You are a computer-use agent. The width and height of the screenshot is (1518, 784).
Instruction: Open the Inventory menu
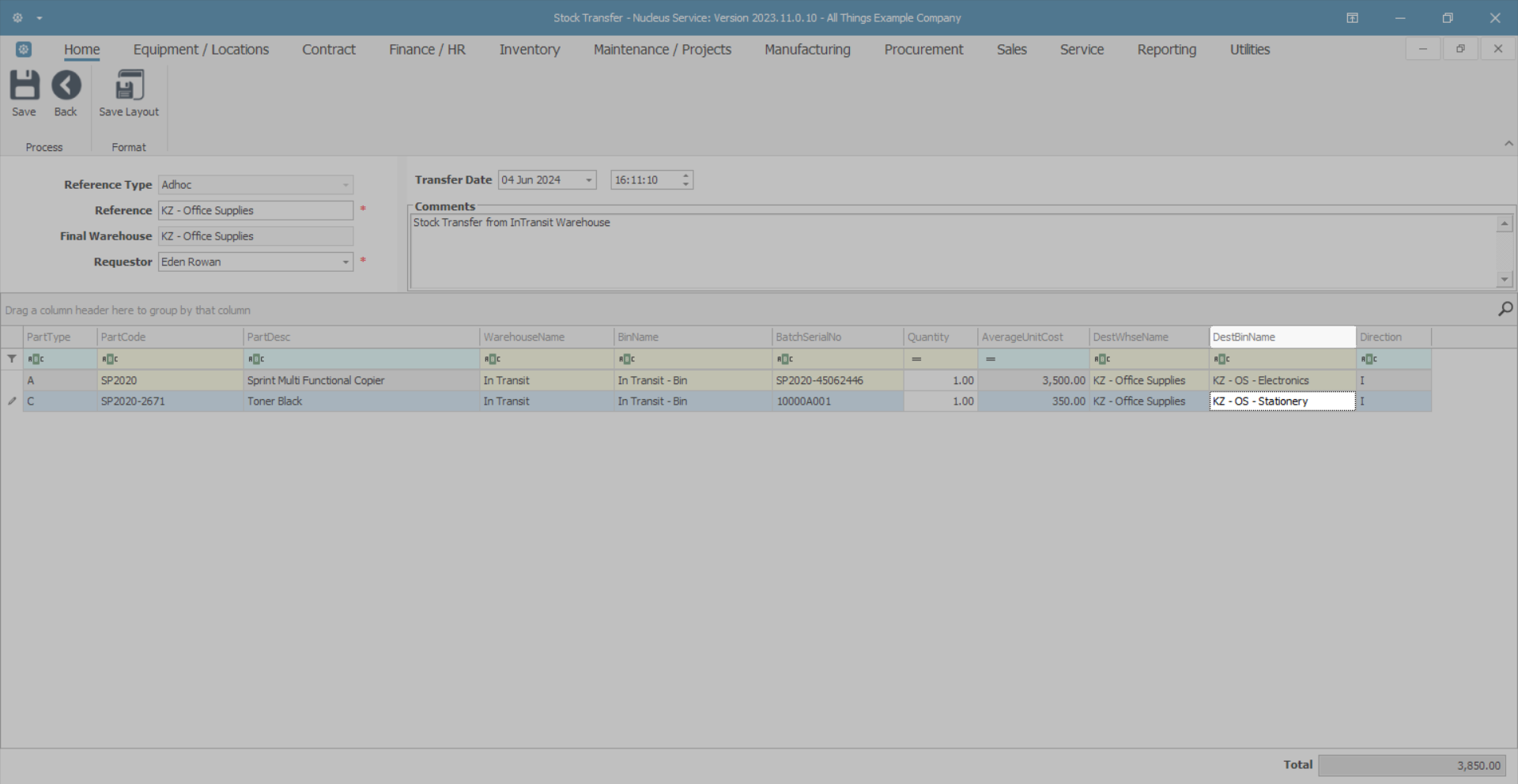[530, 49]
